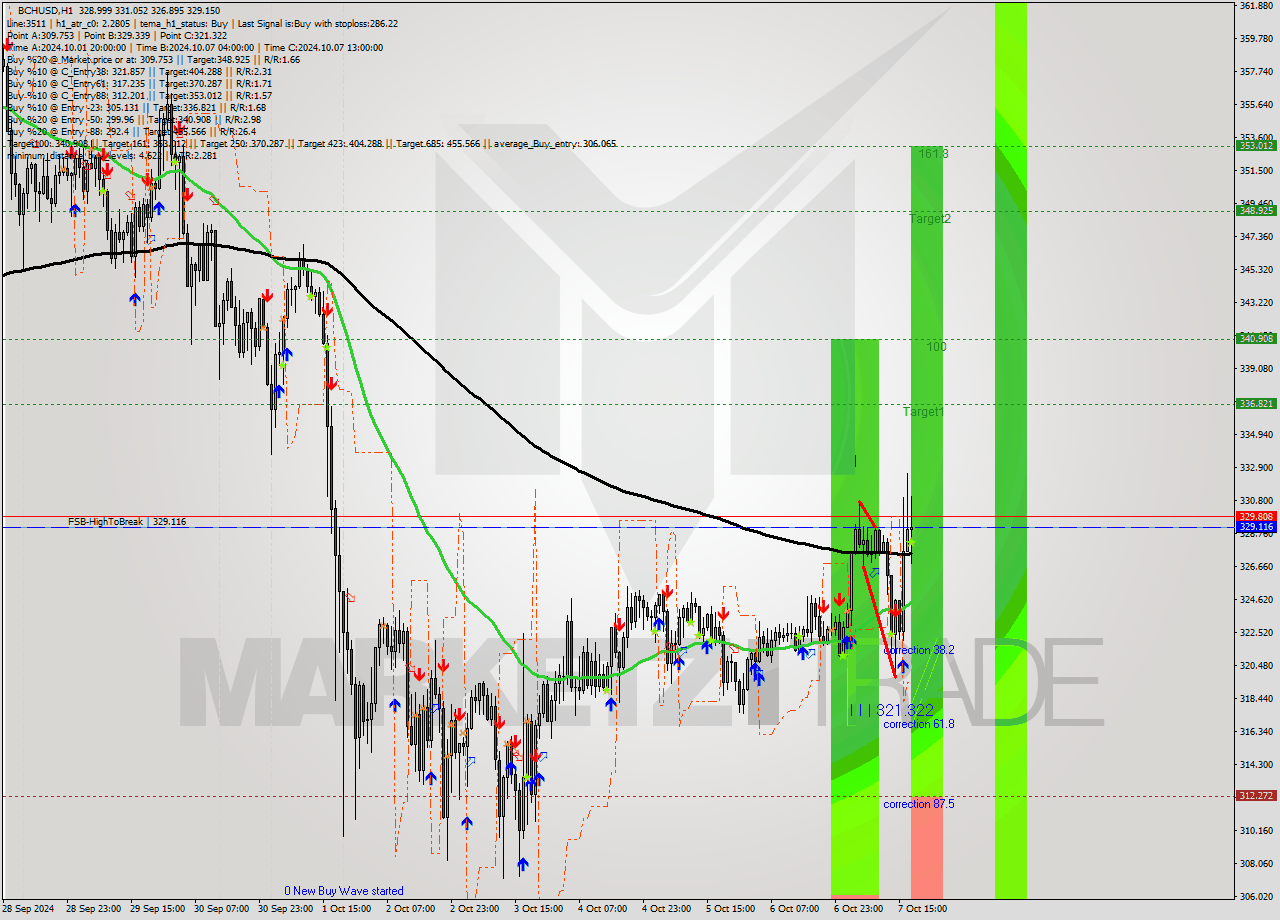Click the '0 New Buy Wave started' note
The width and height of the screenshot is (1280, 920).
click(x=344, y=891)
